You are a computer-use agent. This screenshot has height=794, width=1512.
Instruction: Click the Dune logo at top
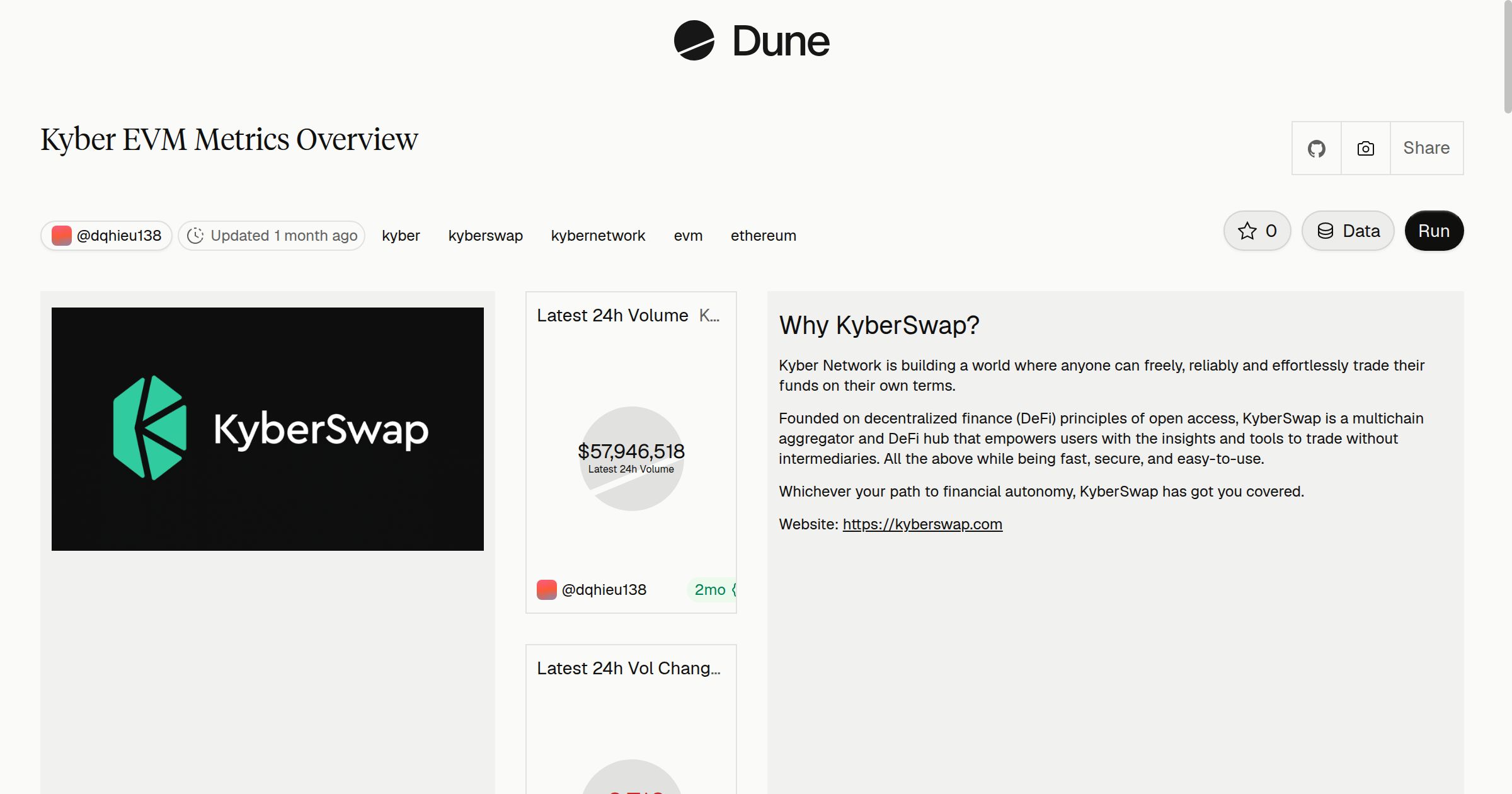[752, 40]
